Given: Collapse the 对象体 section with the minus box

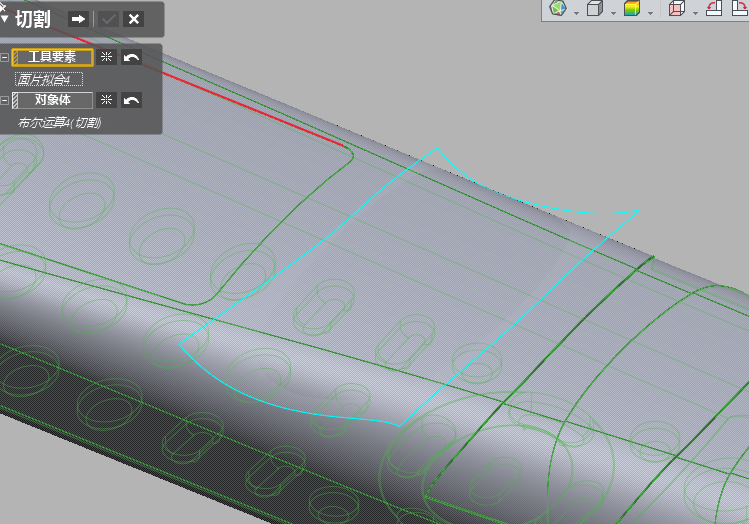Looking at the screenshot, I should click(x=4, y=100).
